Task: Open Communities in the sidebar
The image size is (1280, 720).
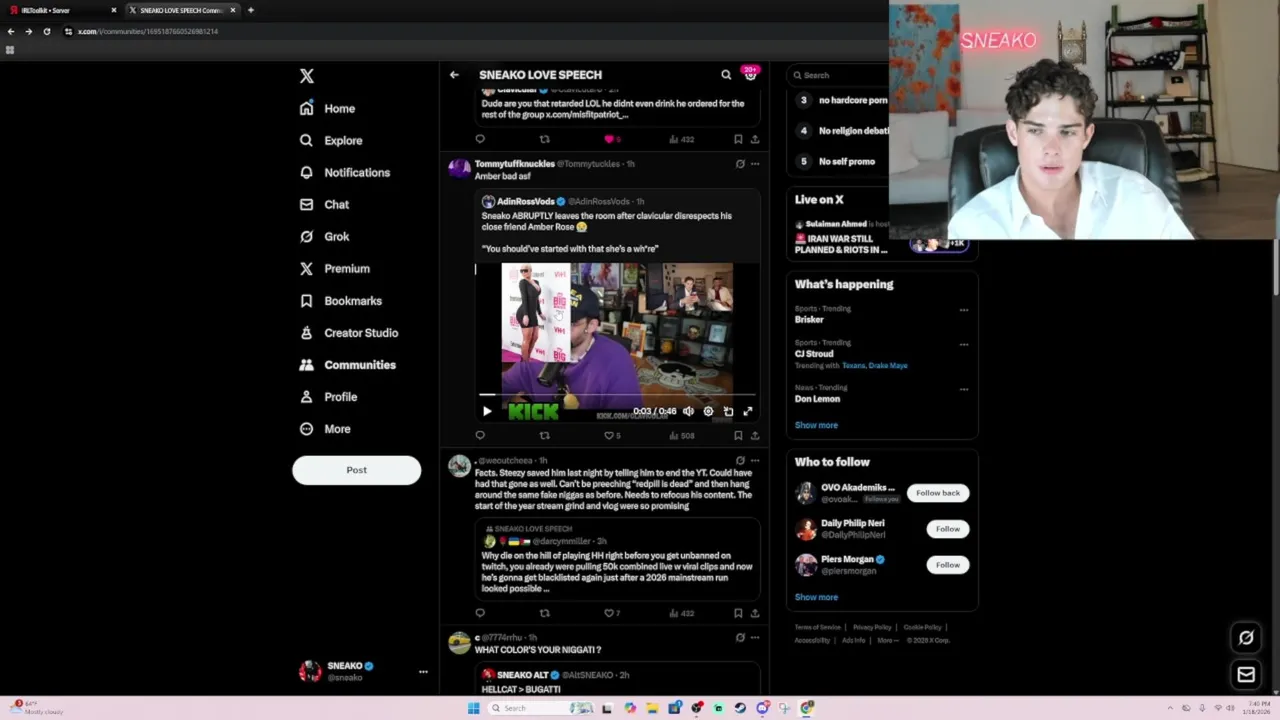Action: pos(348,365)
